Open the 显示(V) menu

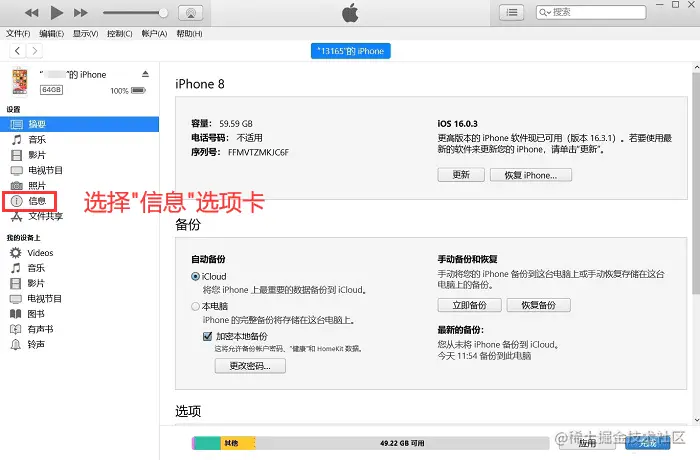click(x=85, y=33)
